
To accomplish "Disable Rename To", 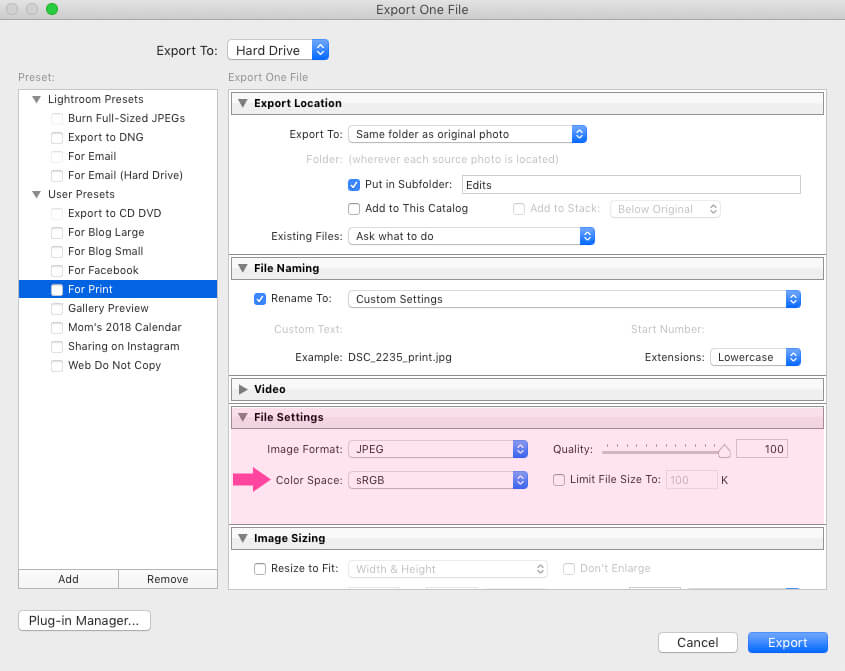I will click(259, 298).
